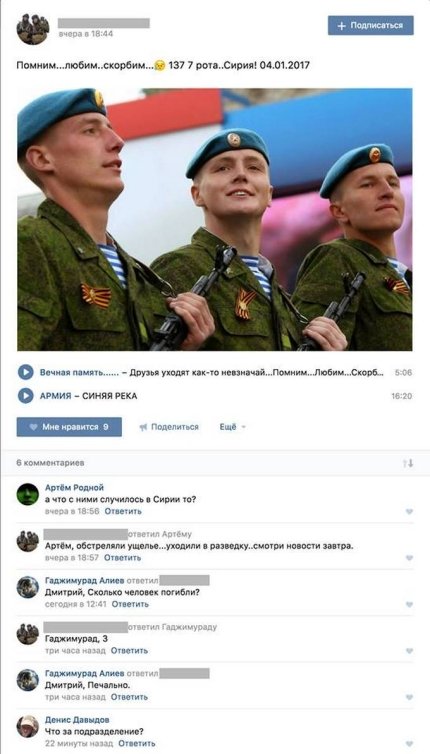430x754 pixels.
Task: Open Денис Давыдов's avatar thumbnail
Action: coord(27,726)
